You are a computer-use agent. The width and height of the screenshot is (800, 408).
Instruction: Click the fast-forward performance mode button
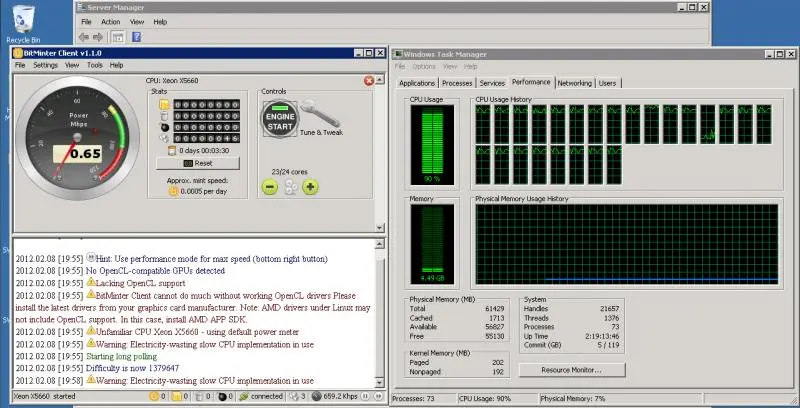379,396
